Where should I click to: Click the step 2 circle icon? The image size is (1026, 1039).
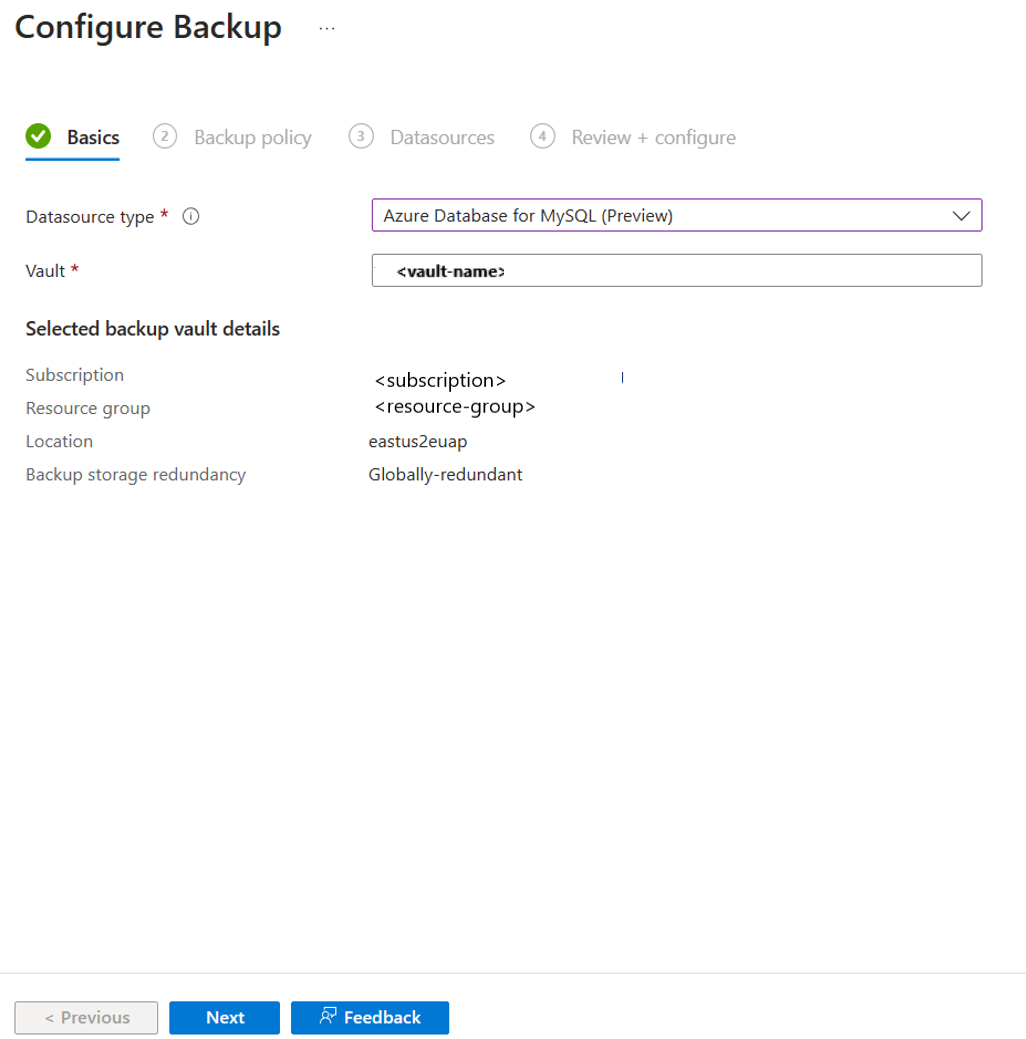pyautogui.click(x=164, y=136)
